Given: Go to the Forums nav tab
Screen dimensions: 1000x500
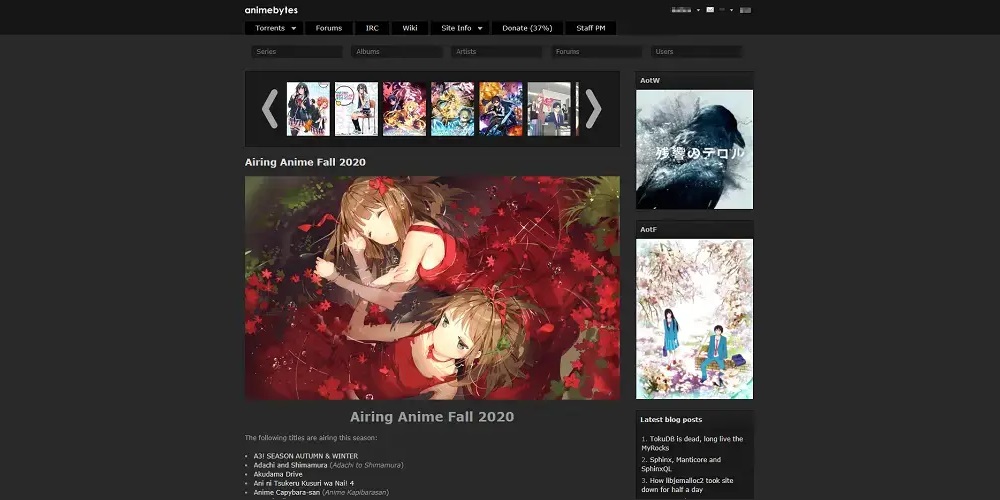Looking at the screenshot, I should click(328, 28).
